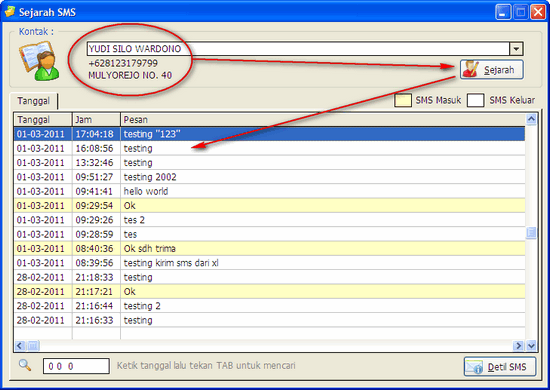Click the horizontal scrollbar left arrow
This screenshot has width=550, height=390.
[20, 346]
